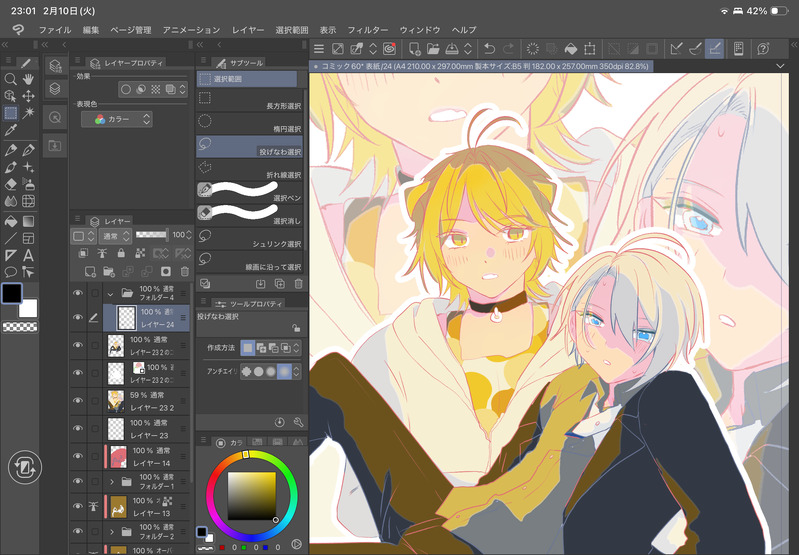The width and height of the screenshot is (799, 555).
Task: Hide layer レイヤー 23 2 eye icon
Action: coord(78,401)
